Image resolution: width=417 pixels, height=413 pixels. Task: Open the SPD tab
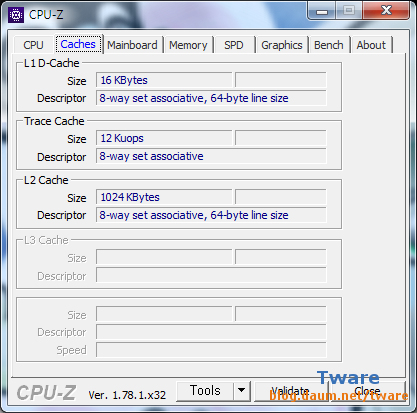point(234,45)
